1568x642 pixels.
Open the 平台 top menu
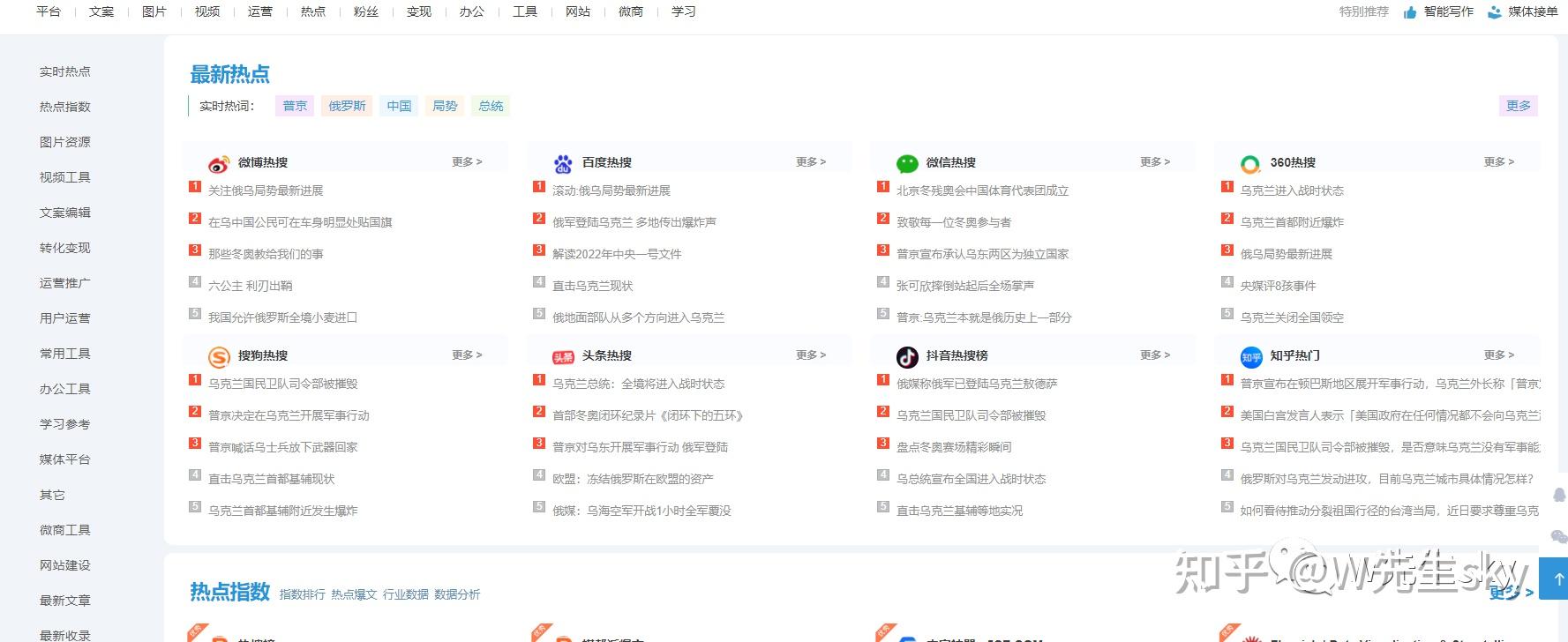coord(49,11)
